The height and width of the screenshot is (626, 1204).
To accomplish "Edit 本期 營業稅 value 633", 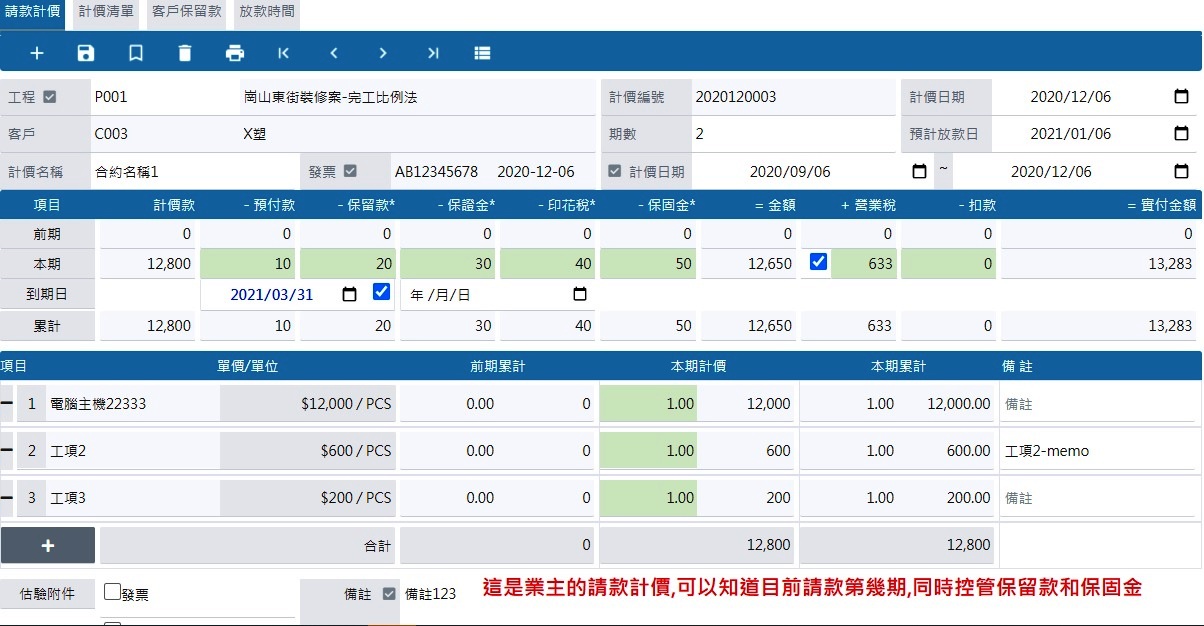I will click(x=863, y=264).
